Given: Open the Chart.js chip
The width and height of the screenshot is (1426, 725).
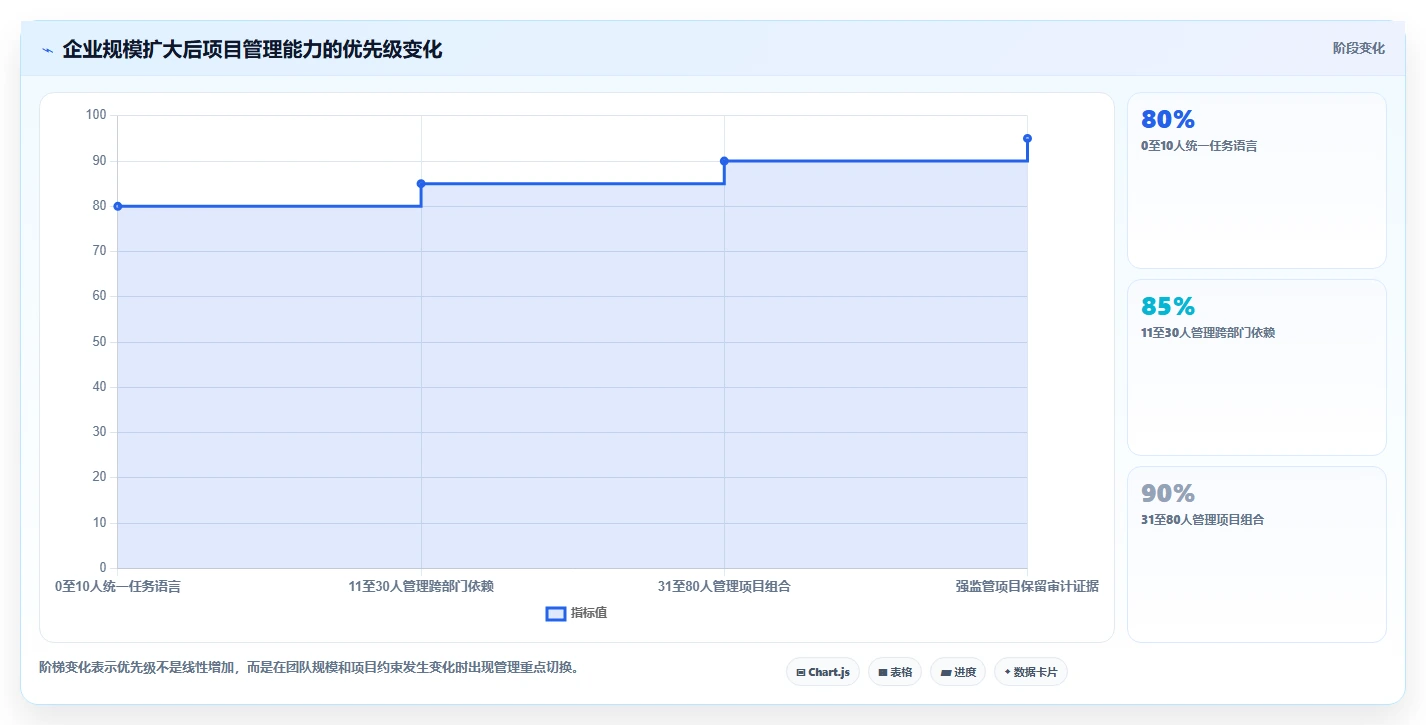Looking at the screenshot, I should click(x=823, y=672).
